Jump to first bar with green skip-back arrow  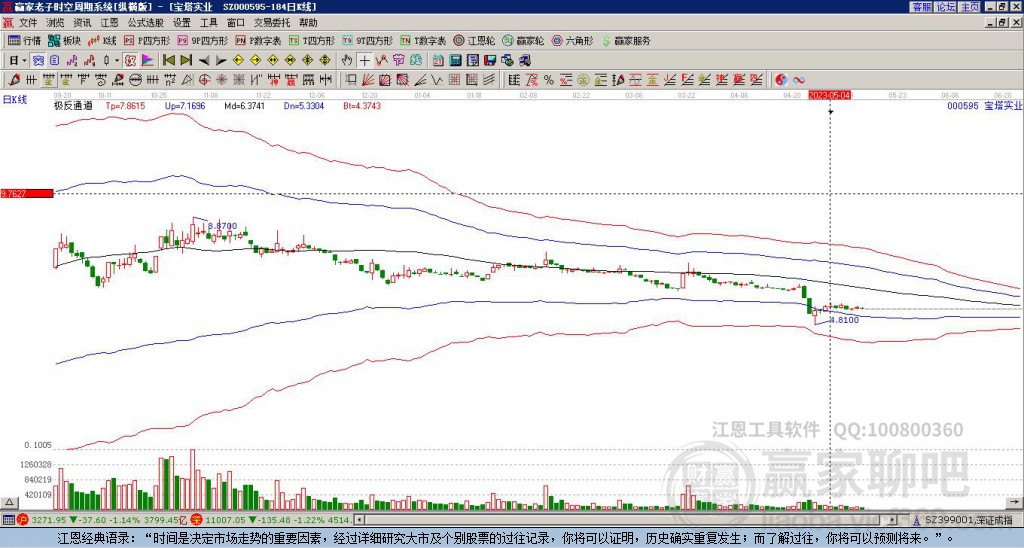[x=168, y=61]
